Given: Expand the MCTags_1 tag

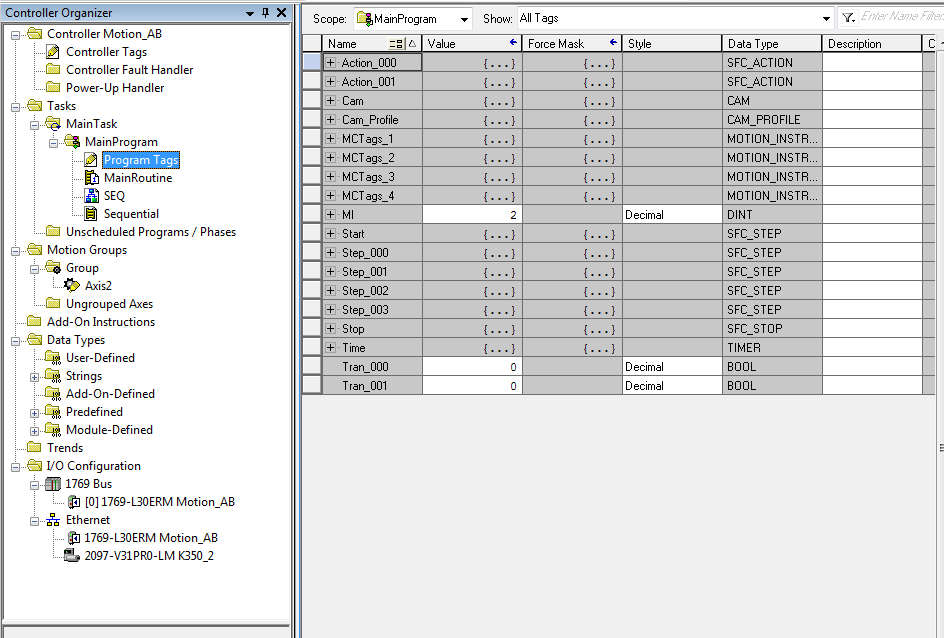Looking at the screenshot, I should (x=331, y=138).
